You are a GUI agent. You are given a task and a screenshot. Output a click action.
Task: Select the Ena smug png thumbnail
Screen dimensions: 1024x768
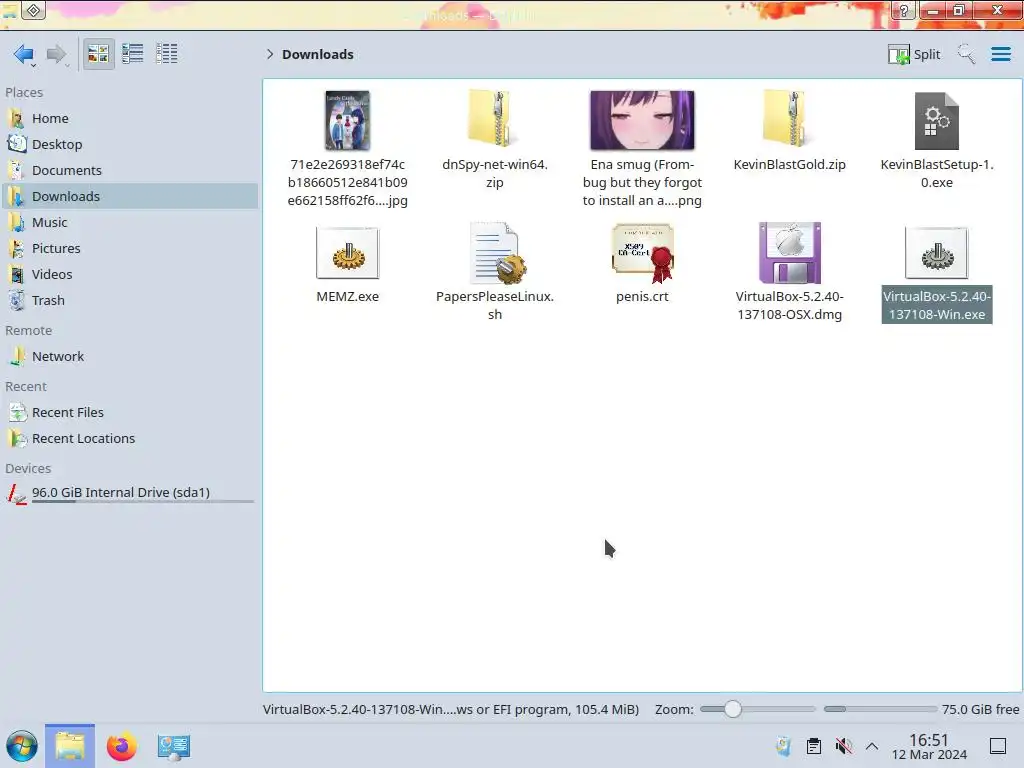point(642,120)
